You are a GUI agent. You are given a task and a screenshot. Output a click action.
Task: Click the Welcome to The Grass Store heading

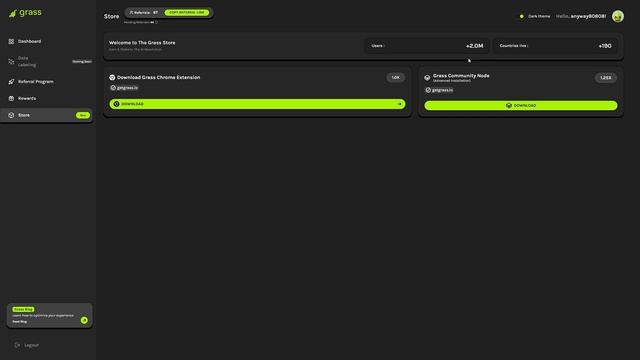pos(142,42)
